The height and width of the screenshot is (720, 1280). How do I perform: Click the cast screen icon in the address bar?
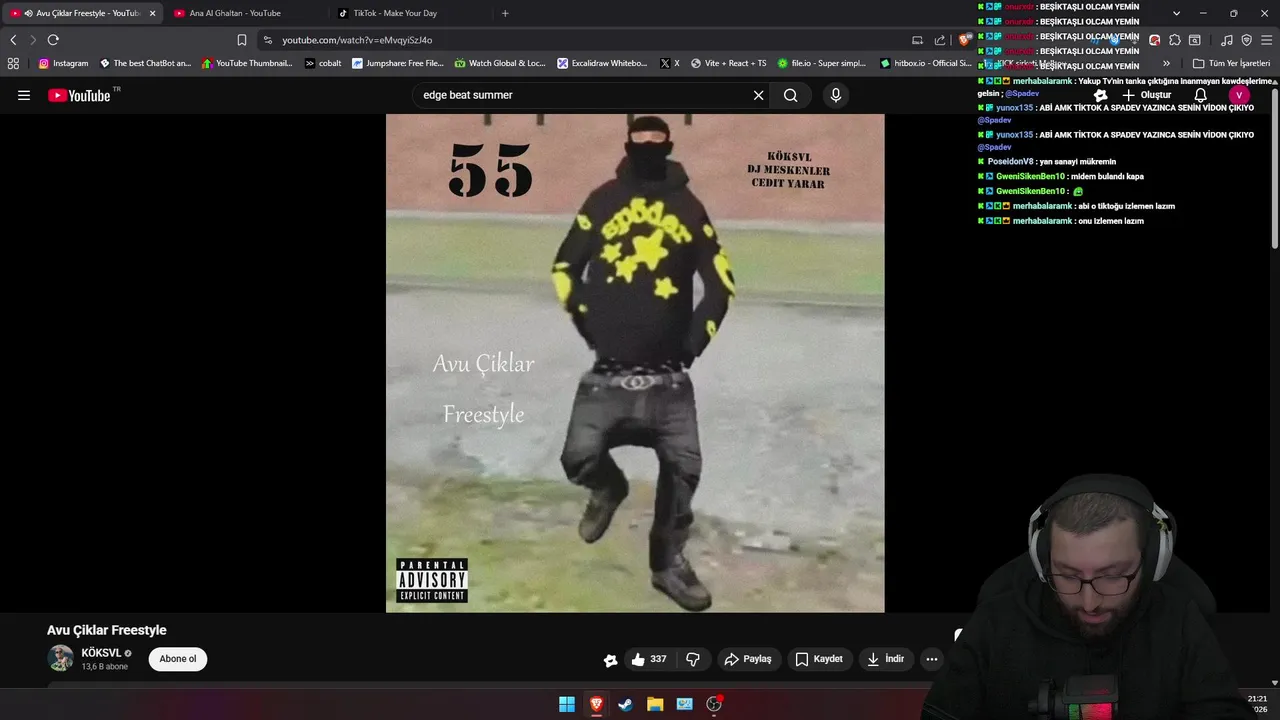click(917, 40)
